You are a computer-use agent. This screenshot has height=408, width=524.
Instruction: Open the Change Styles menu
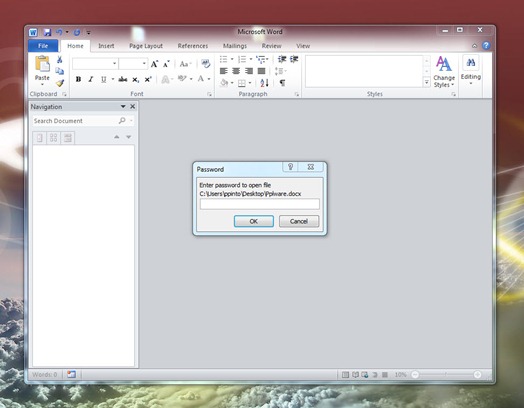pos(444,72)
